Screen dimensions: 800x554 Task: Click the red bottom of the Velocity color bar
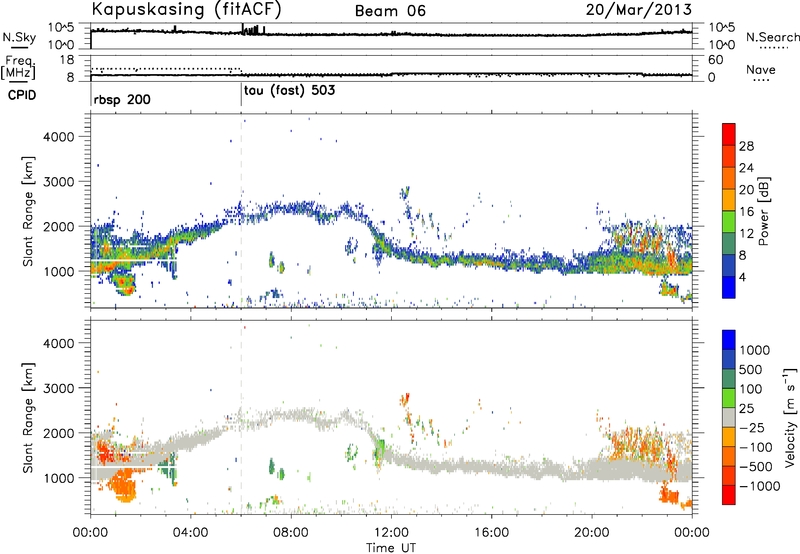point(729,496)
